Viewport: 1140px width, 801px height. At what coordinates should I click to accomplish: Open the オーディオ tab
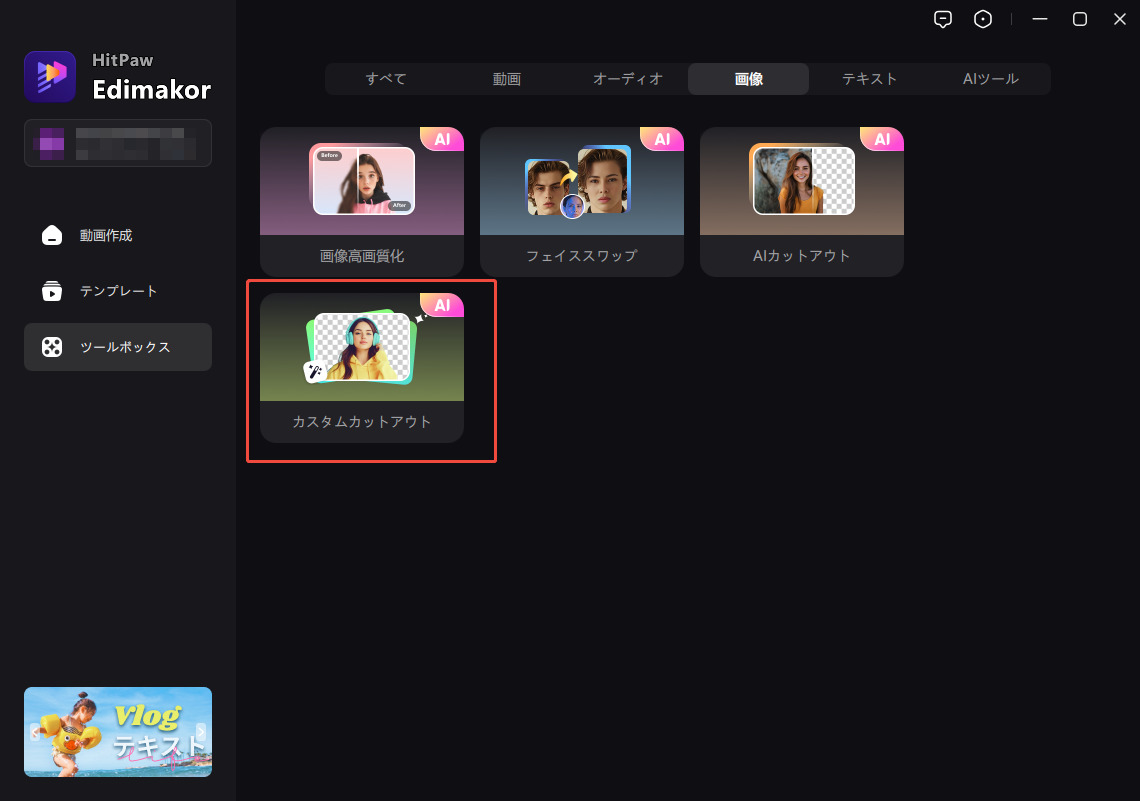tap(628, 79)
